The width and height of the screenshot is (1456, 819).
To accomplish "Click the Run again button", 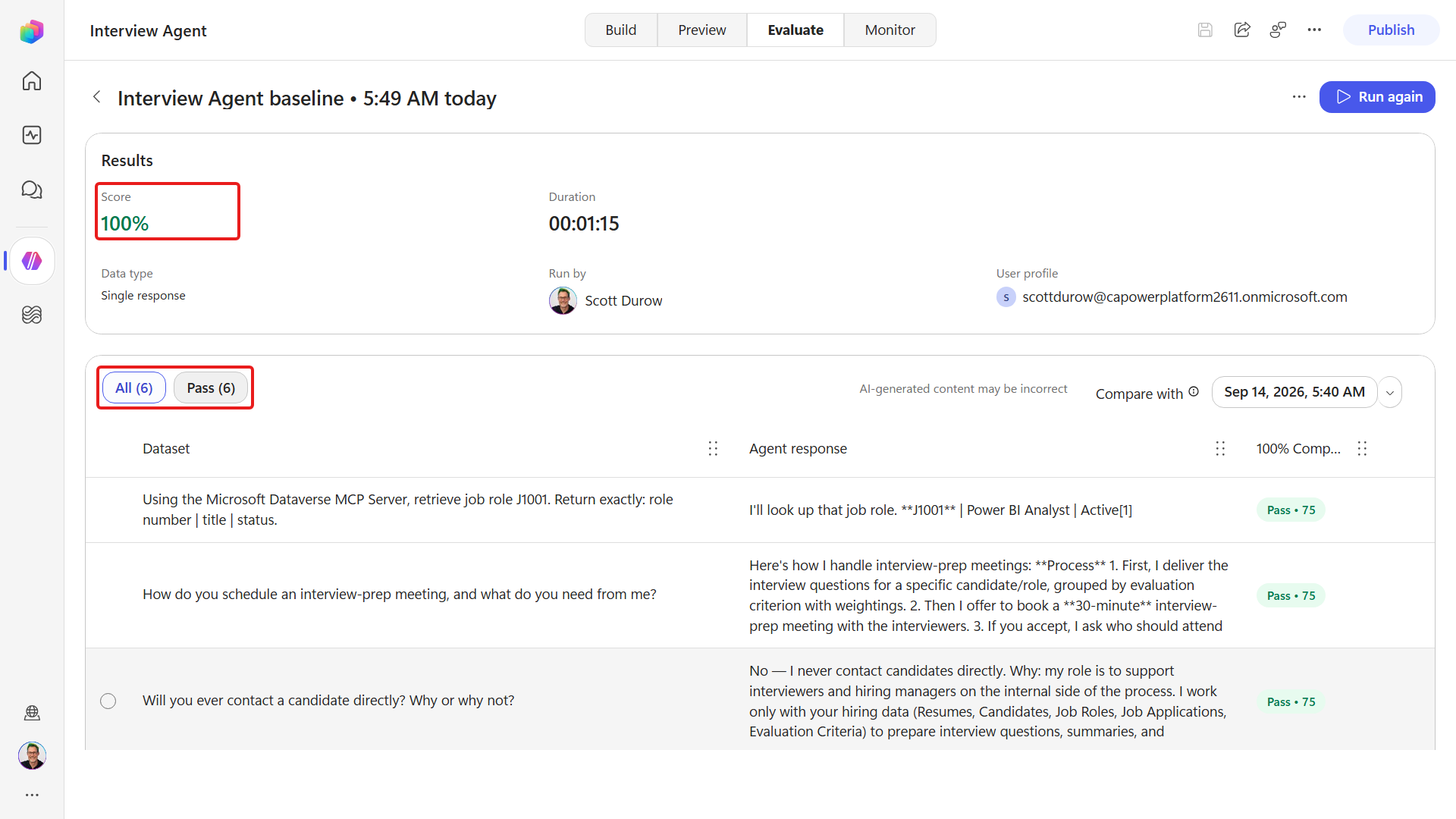I will 1377,97.
